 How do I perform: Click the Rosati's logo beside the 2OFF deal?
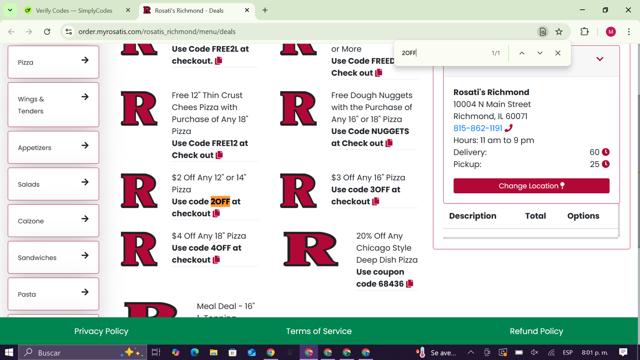(139, 191)
